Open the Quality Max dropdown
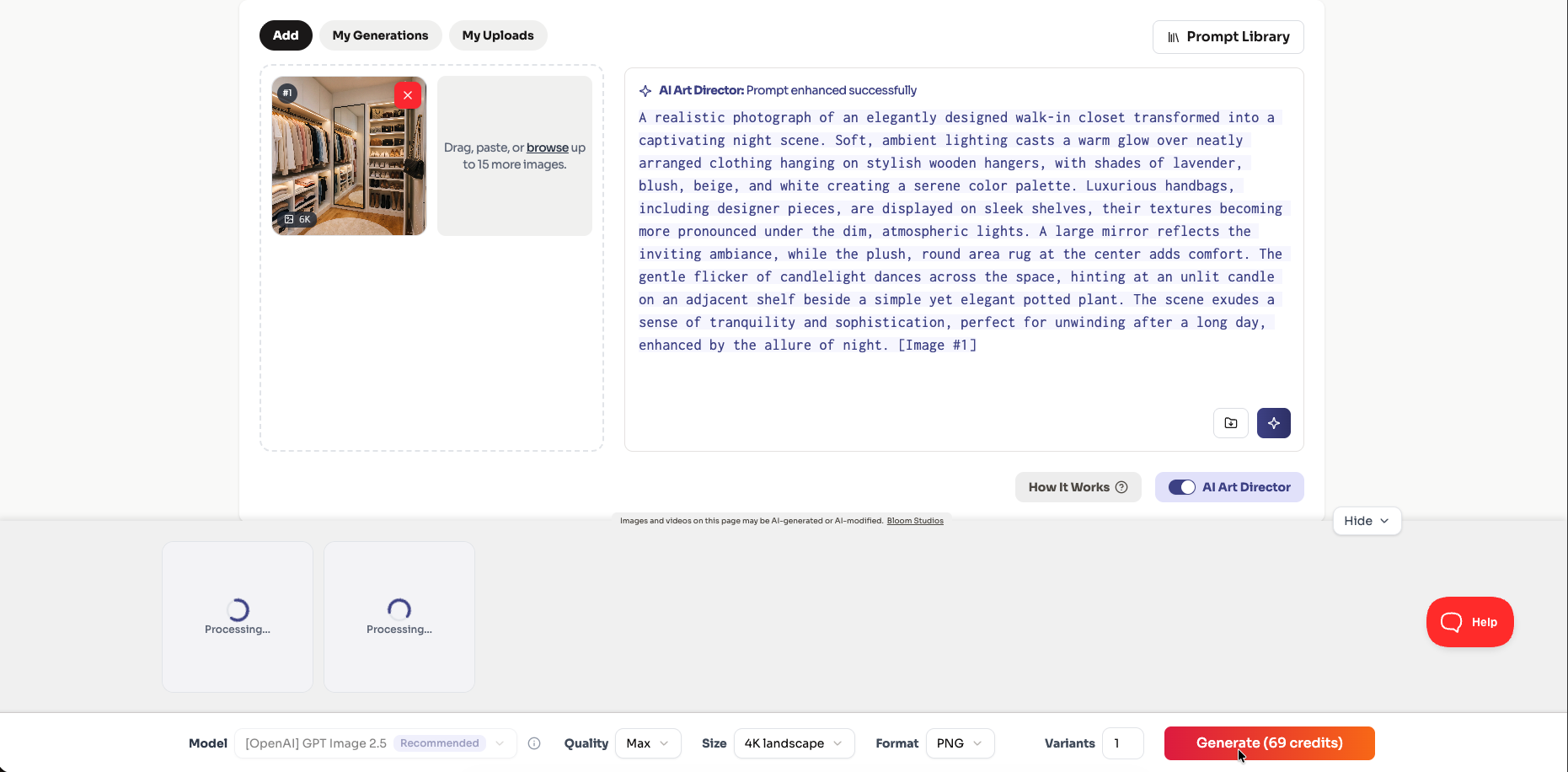 click(x=648, y=743)
